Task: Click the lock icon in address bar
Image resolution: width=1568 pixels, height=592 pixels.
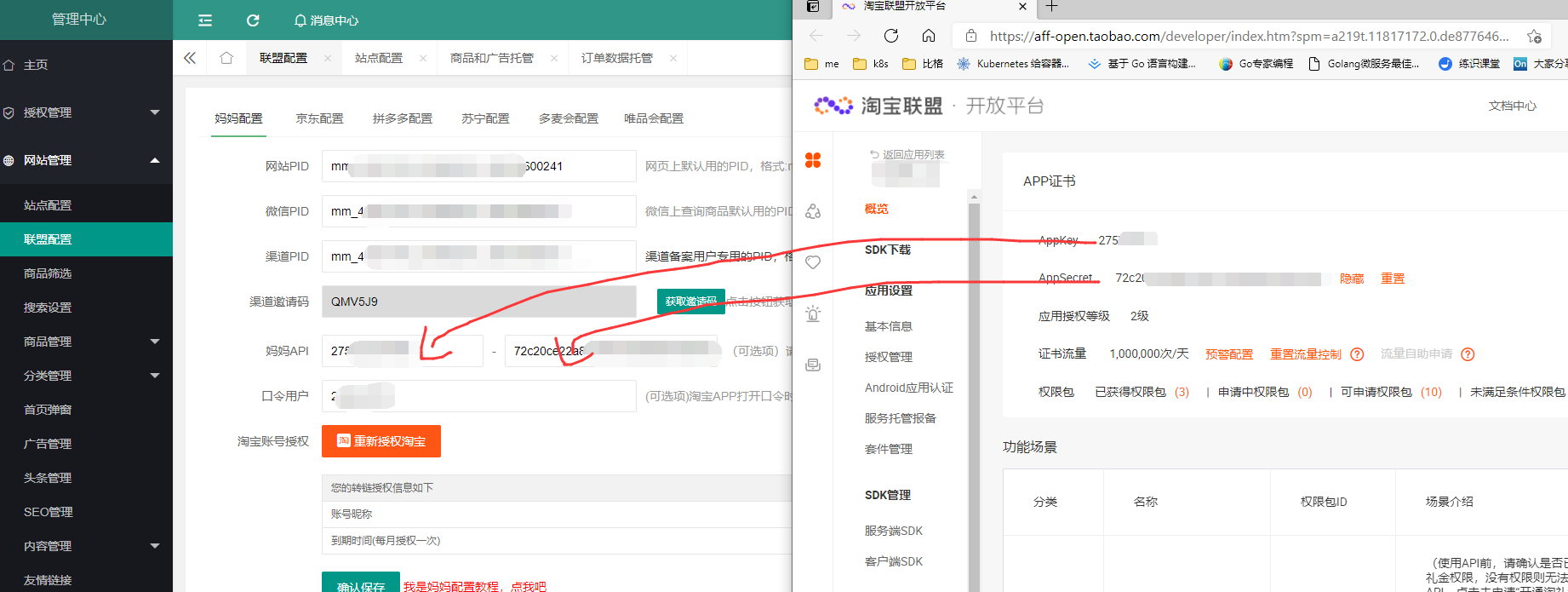Action: [x=970, y=36]
